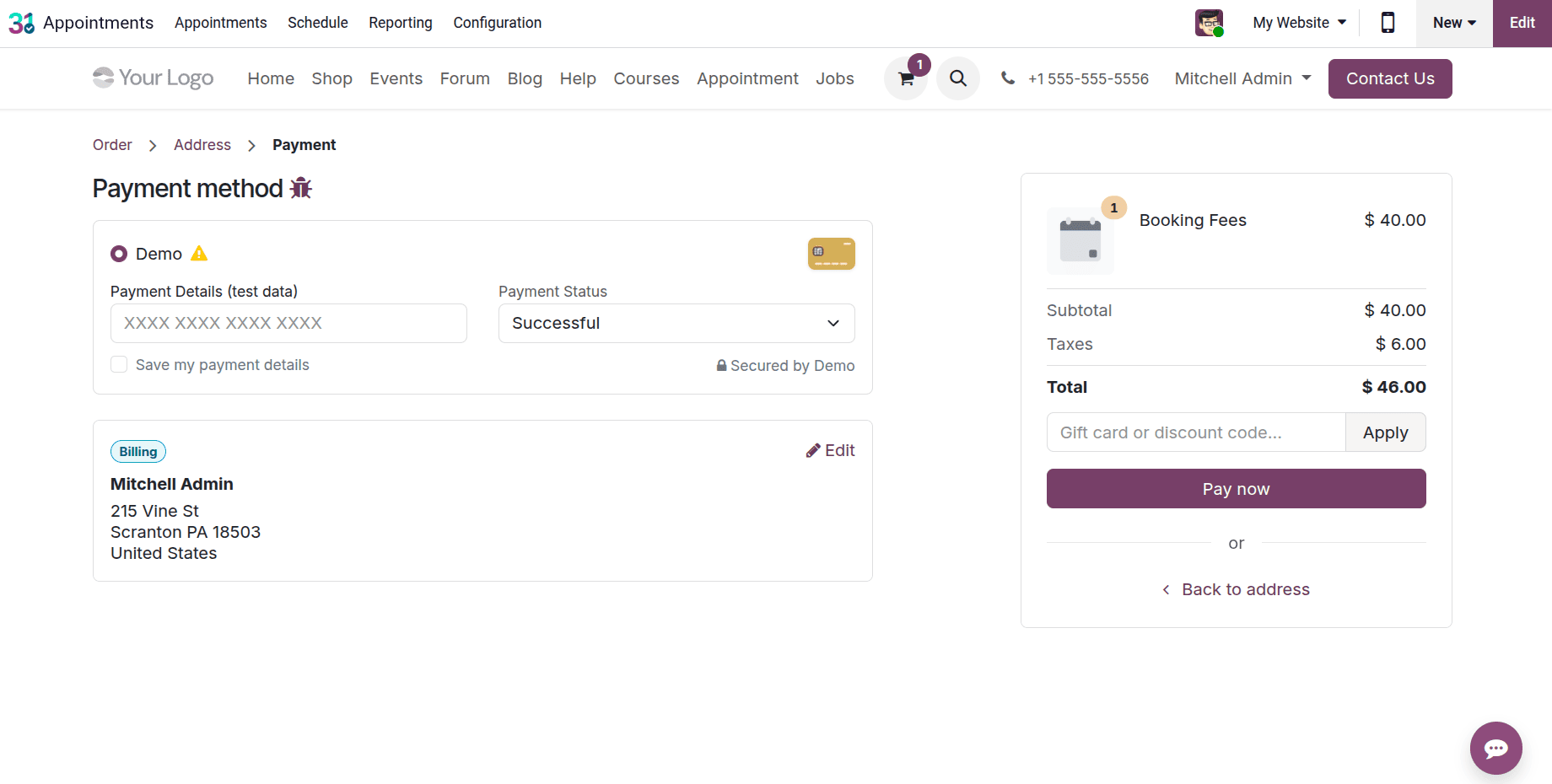Click the Address breadcrumb step
The width and height of the screenshot is (1552, 784).
(x=202, y=145)
